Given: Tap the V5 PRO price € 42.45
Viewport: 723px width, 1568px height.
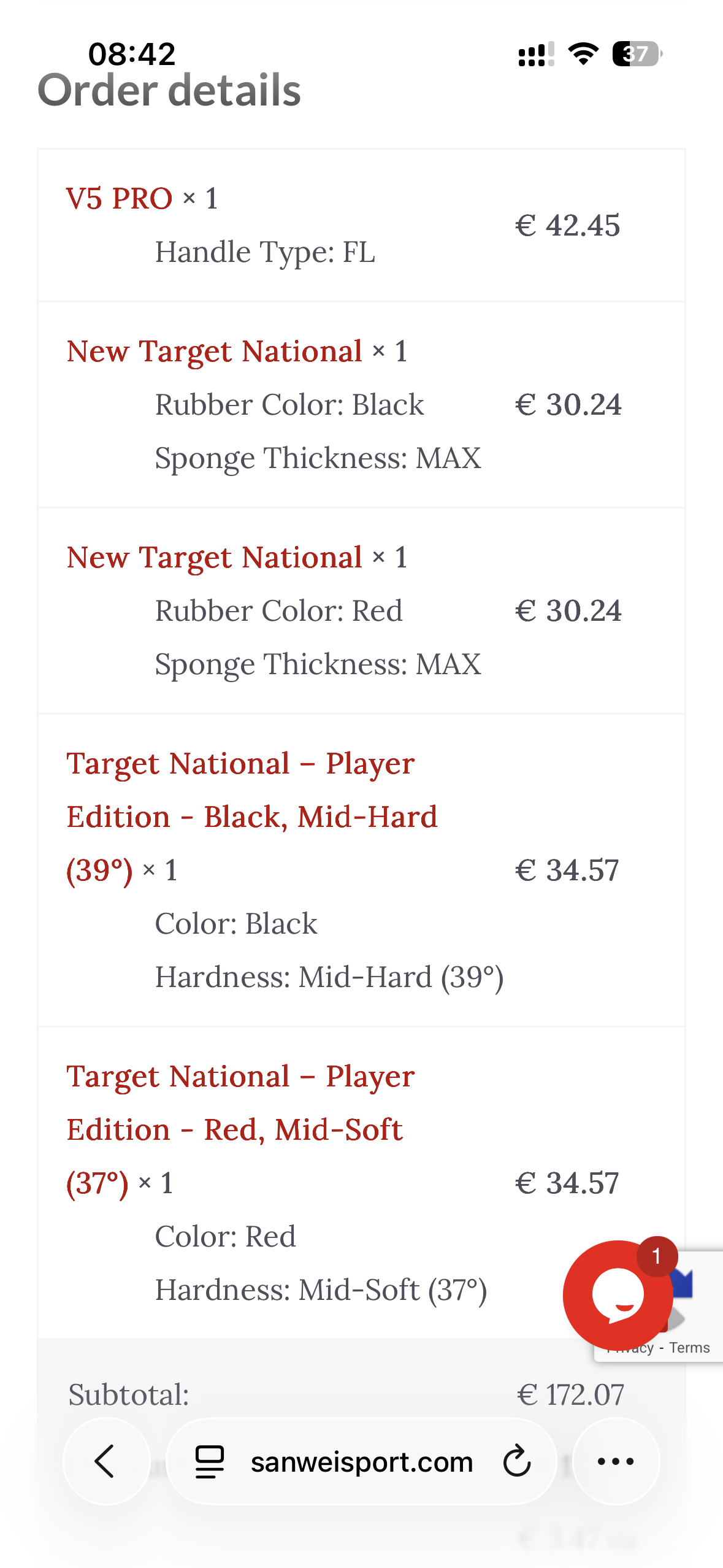Looking at the screenshot, I should (567, 226).
